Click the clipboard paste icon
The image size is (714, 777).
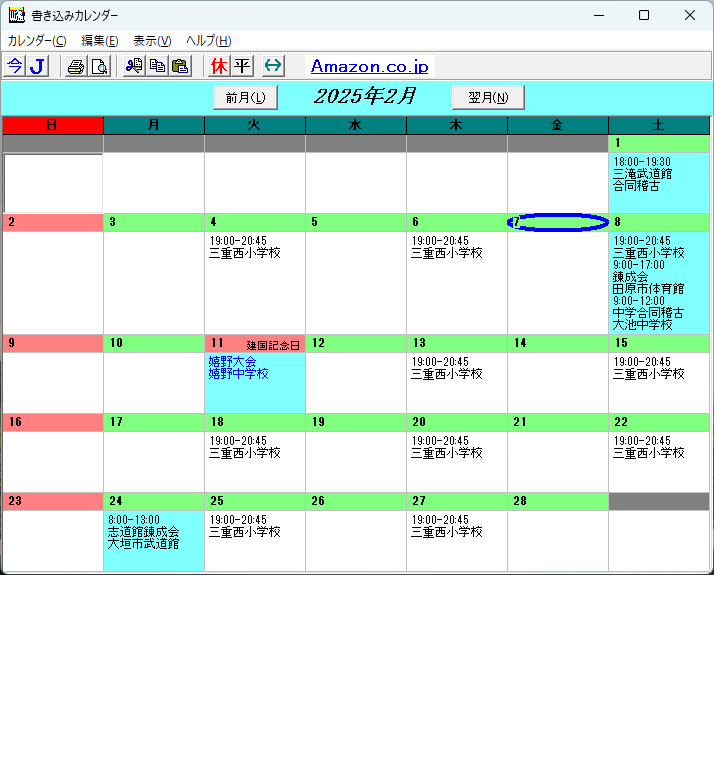pos(180,66)
